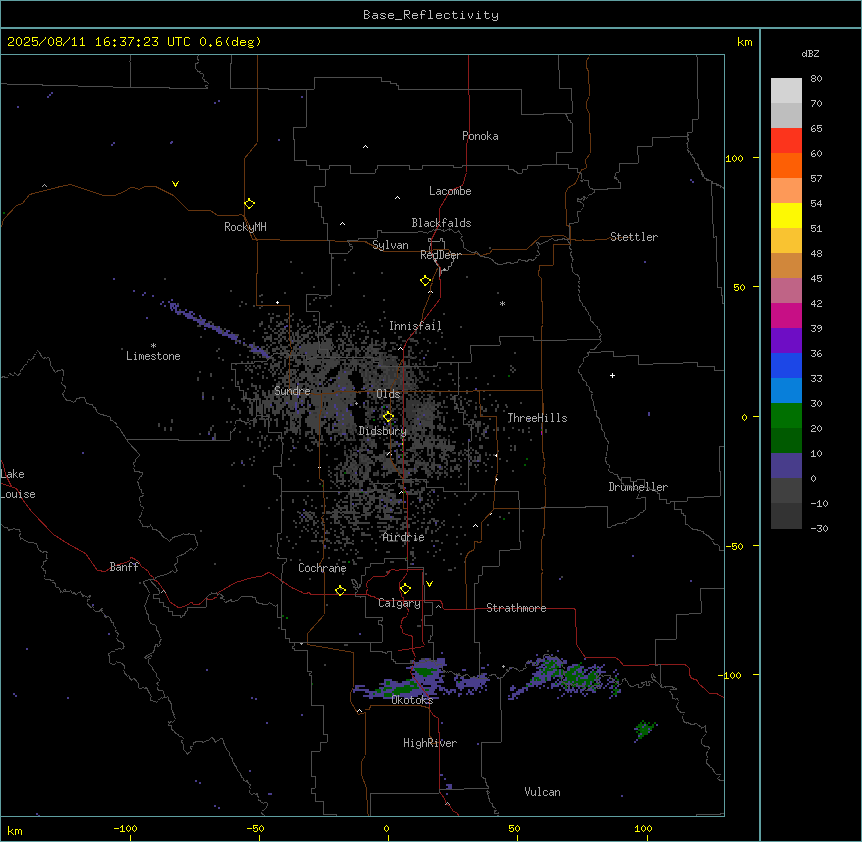Screen dimensions: 862x842
Task: Select the yellow diamond marker south of RedDeer
Action: click(x=426, y=281)
